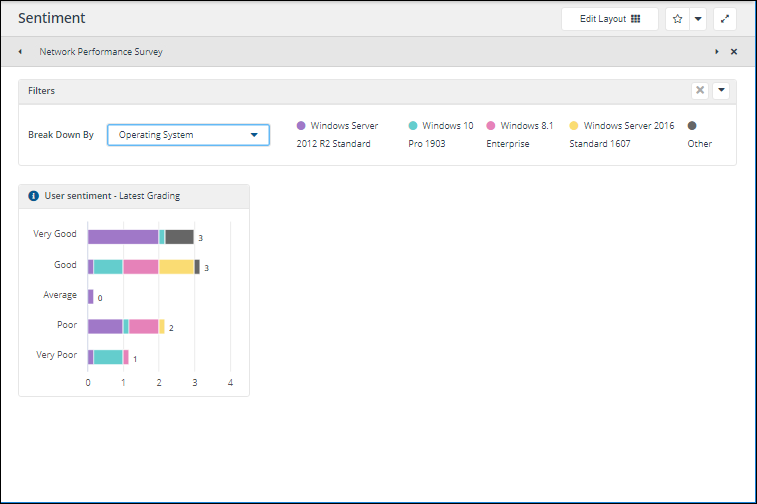Image resolution: width=757 pixels, height=504 pixels.
Task: Toggle Windows 8.1 Enterprise legend item
Action: point(520,126)
